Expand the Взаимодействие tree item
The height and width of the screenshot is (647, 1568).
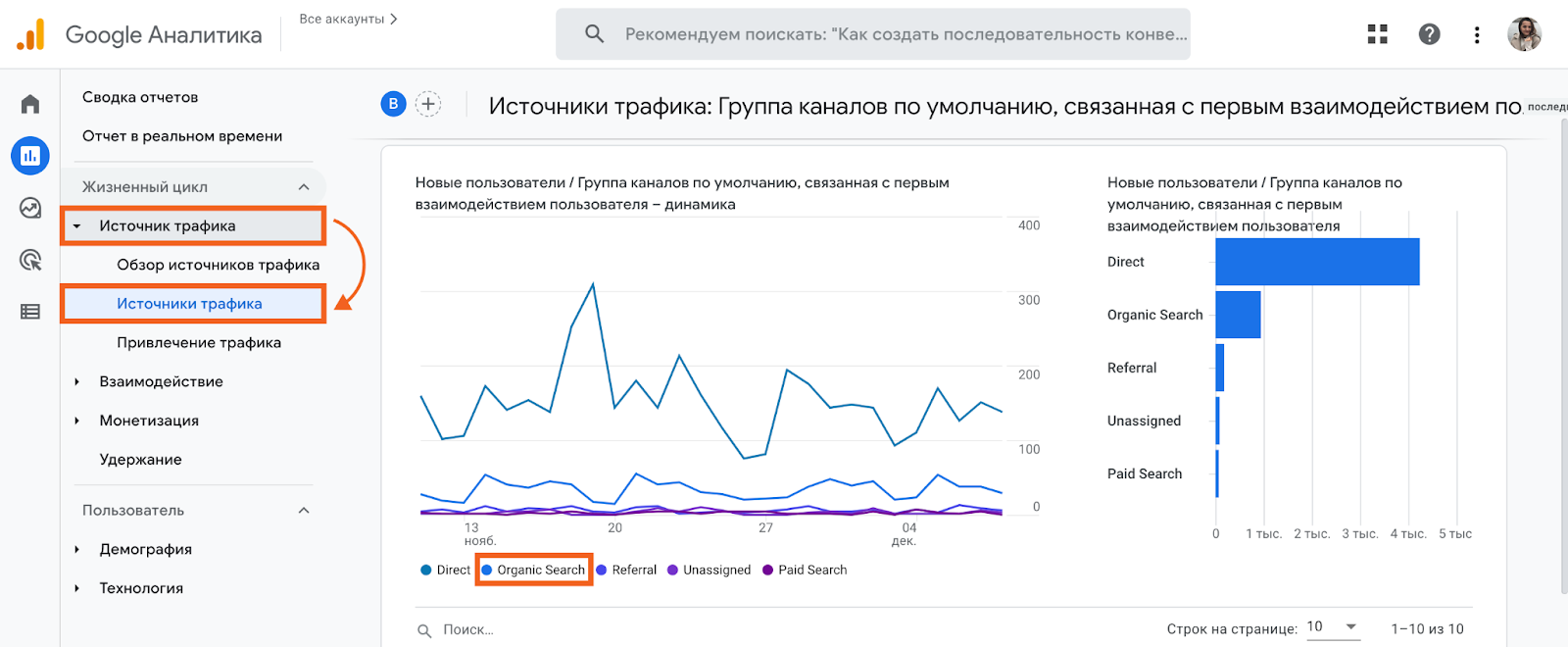[x=77, y=382]
